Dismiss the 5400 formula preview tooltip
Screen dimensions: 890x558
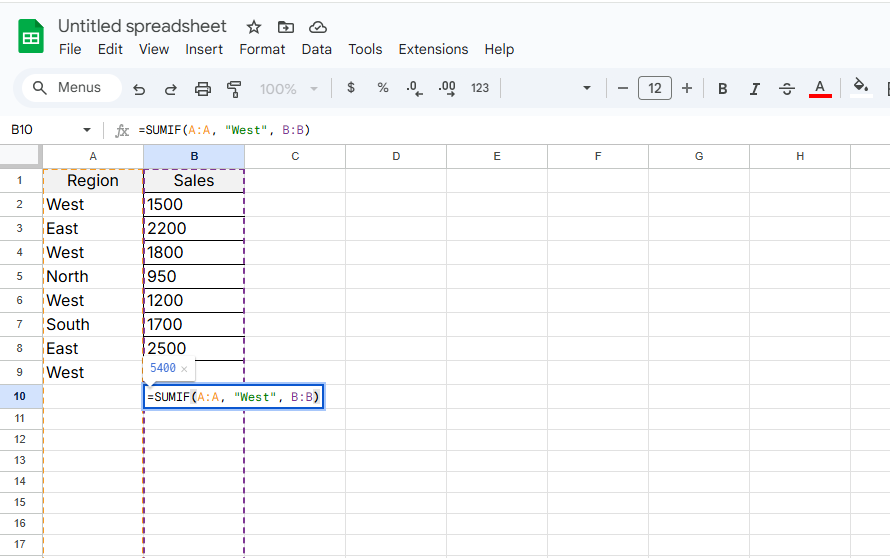(x=184, y=369)
